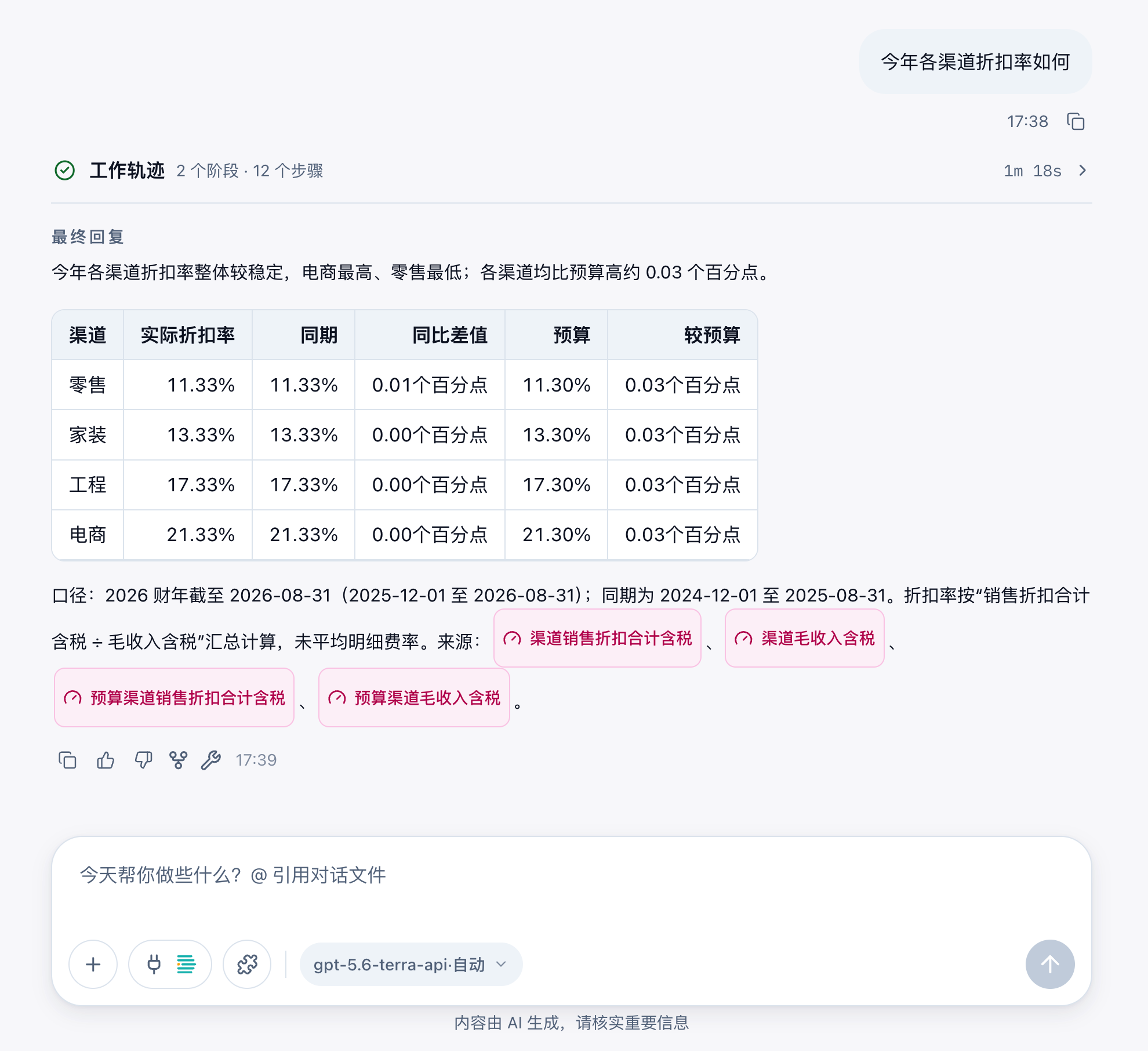
Task: Click the 工作轨迹 header label
Action: point(127,171)
